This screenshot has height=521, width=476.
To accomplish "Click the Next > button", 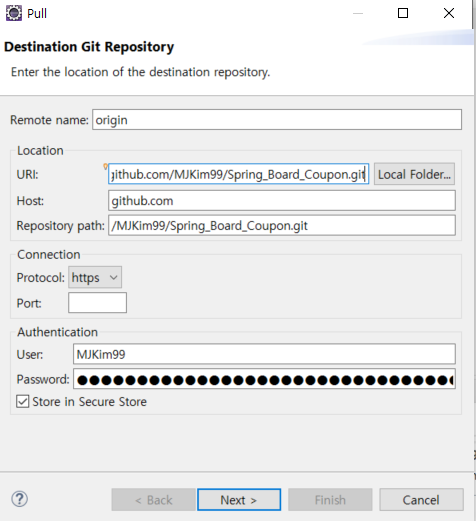I will [239, 500].
